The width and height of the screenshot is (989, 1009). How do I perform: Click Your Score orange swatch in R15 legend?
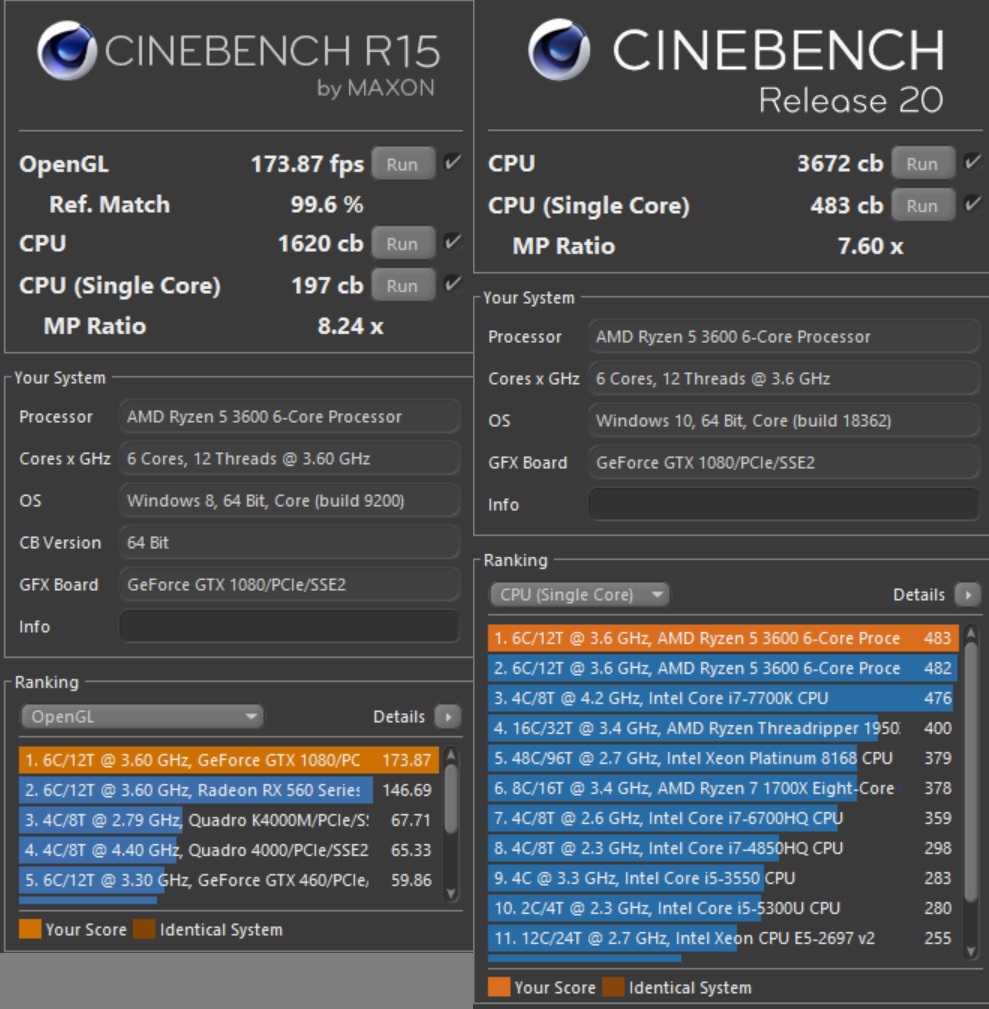pos(30,929)
